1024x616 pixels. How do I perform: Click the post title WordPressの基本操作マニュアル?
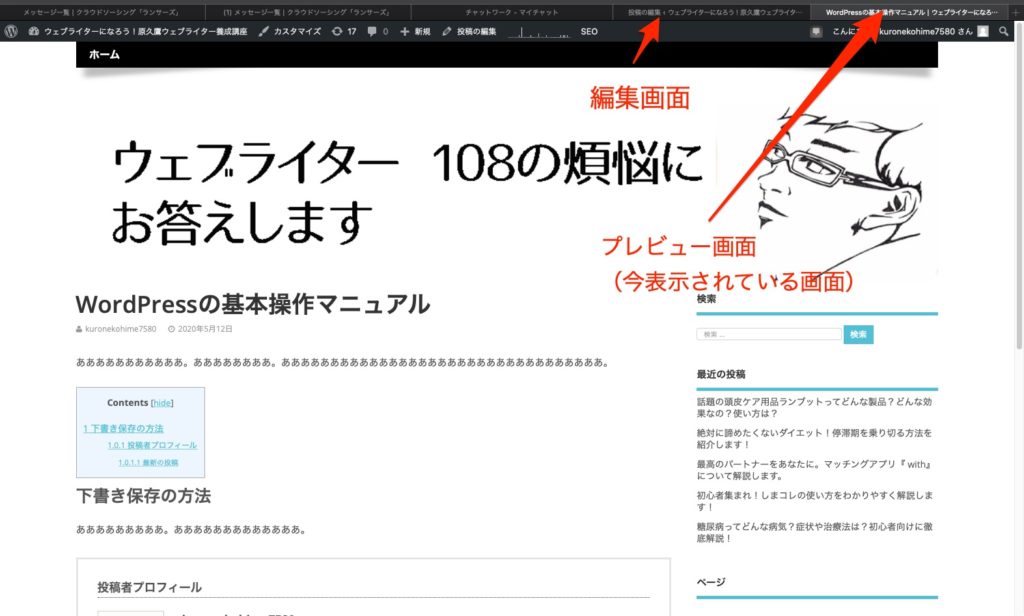pos(253,304)
